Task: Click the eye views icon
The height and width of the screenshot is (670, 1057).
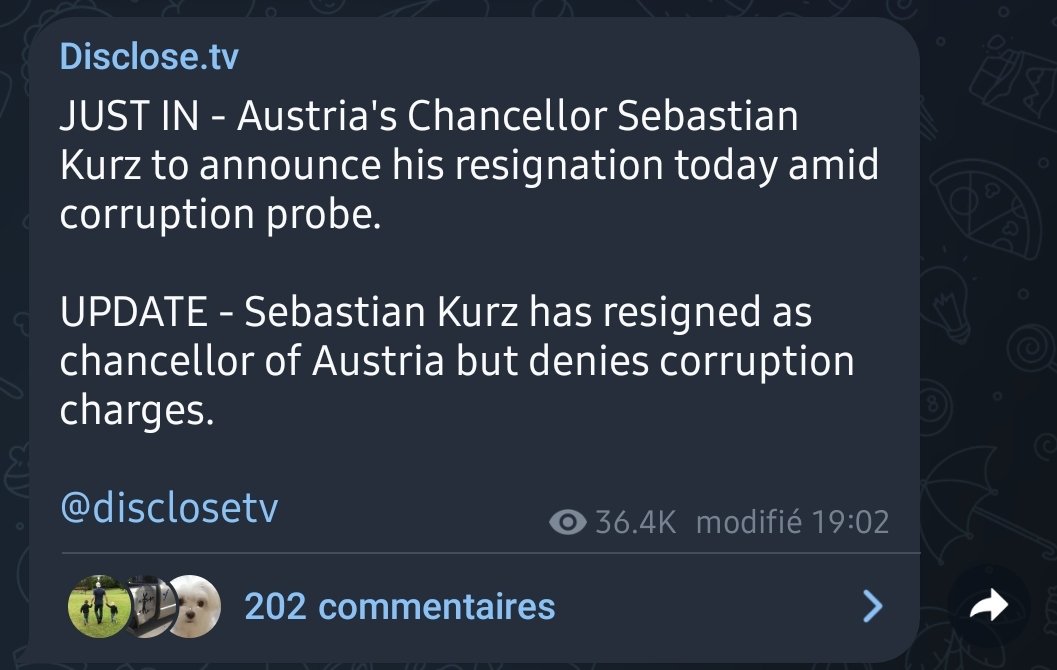Action: point(568,522)
